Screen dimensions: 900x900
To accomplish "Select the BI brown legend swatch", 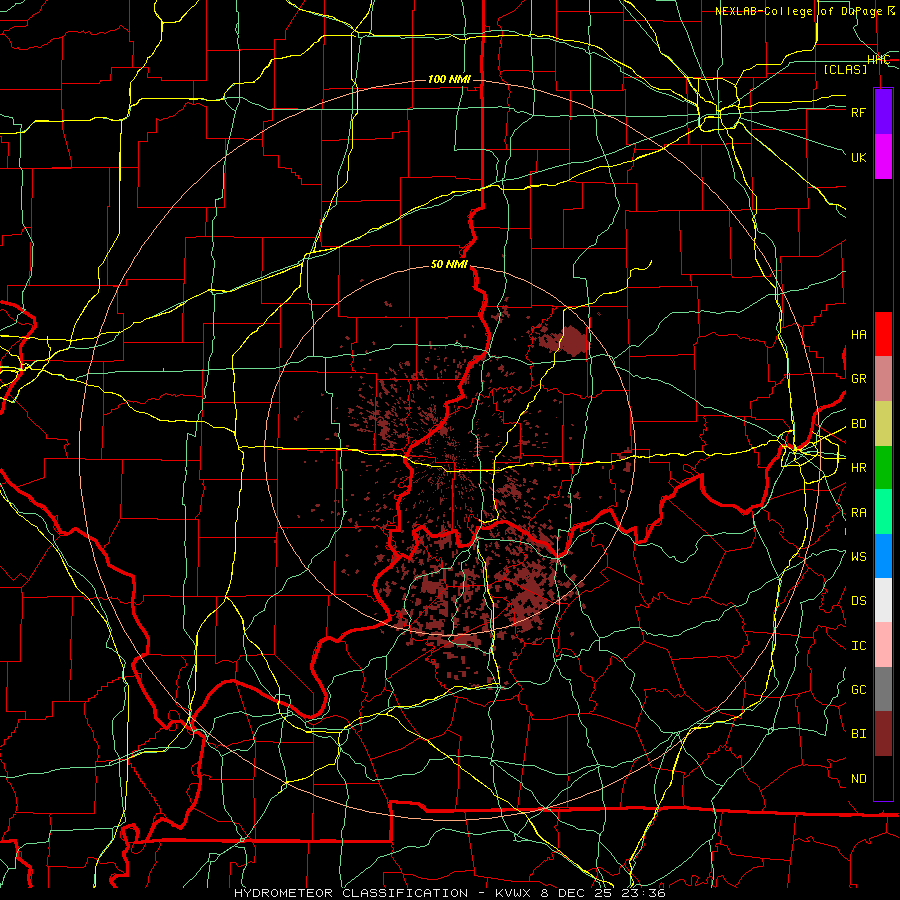I will pyautogui.click(x=883, y=734).
